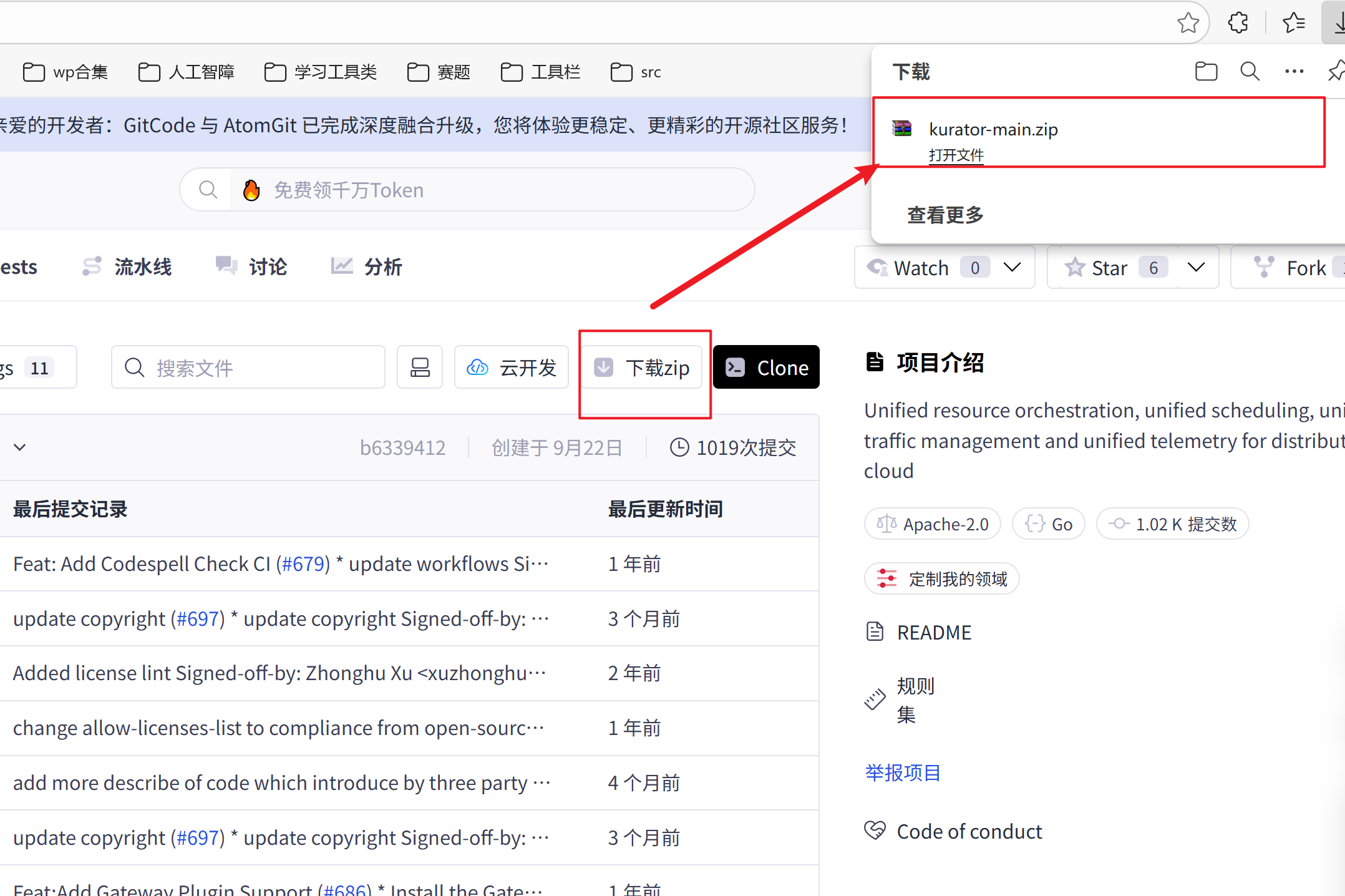Click the 举报项目 link
Screen dimensions: 1345x896
click(902, 773)
